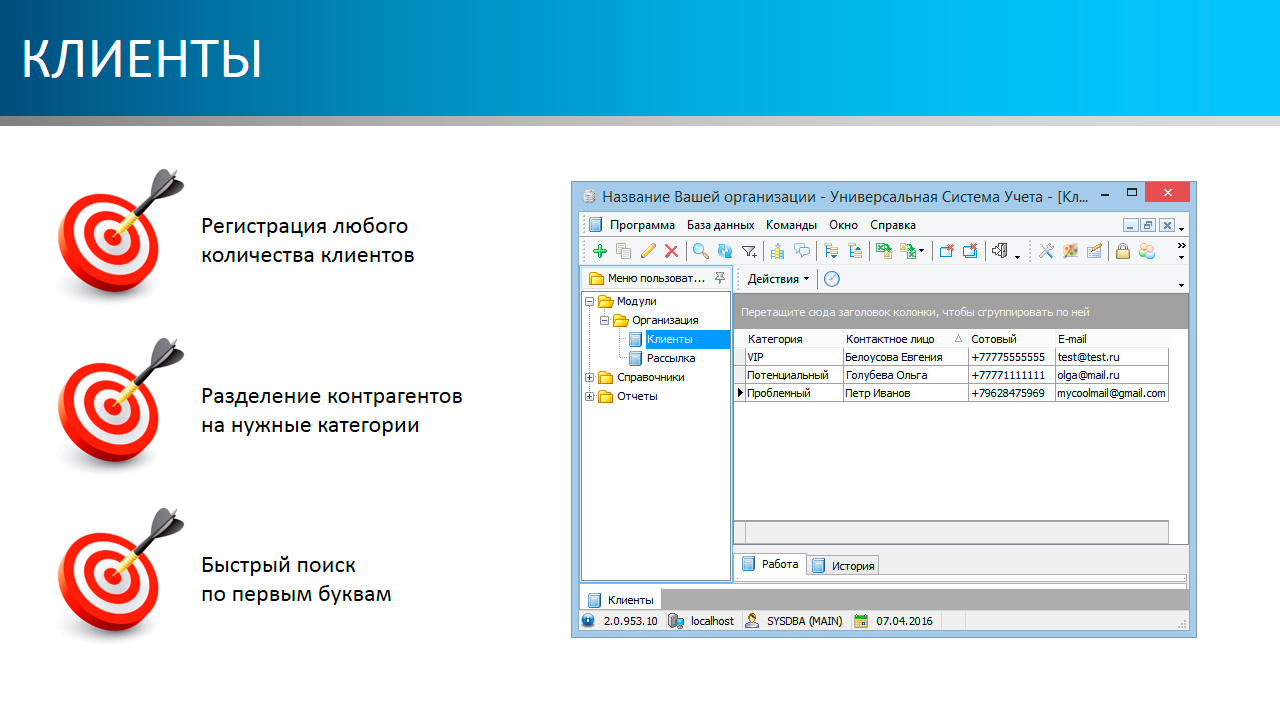This screenshot has width=1280, height=720.
Task: Sort by the E-mail column header
Action: coord(1111,339)
